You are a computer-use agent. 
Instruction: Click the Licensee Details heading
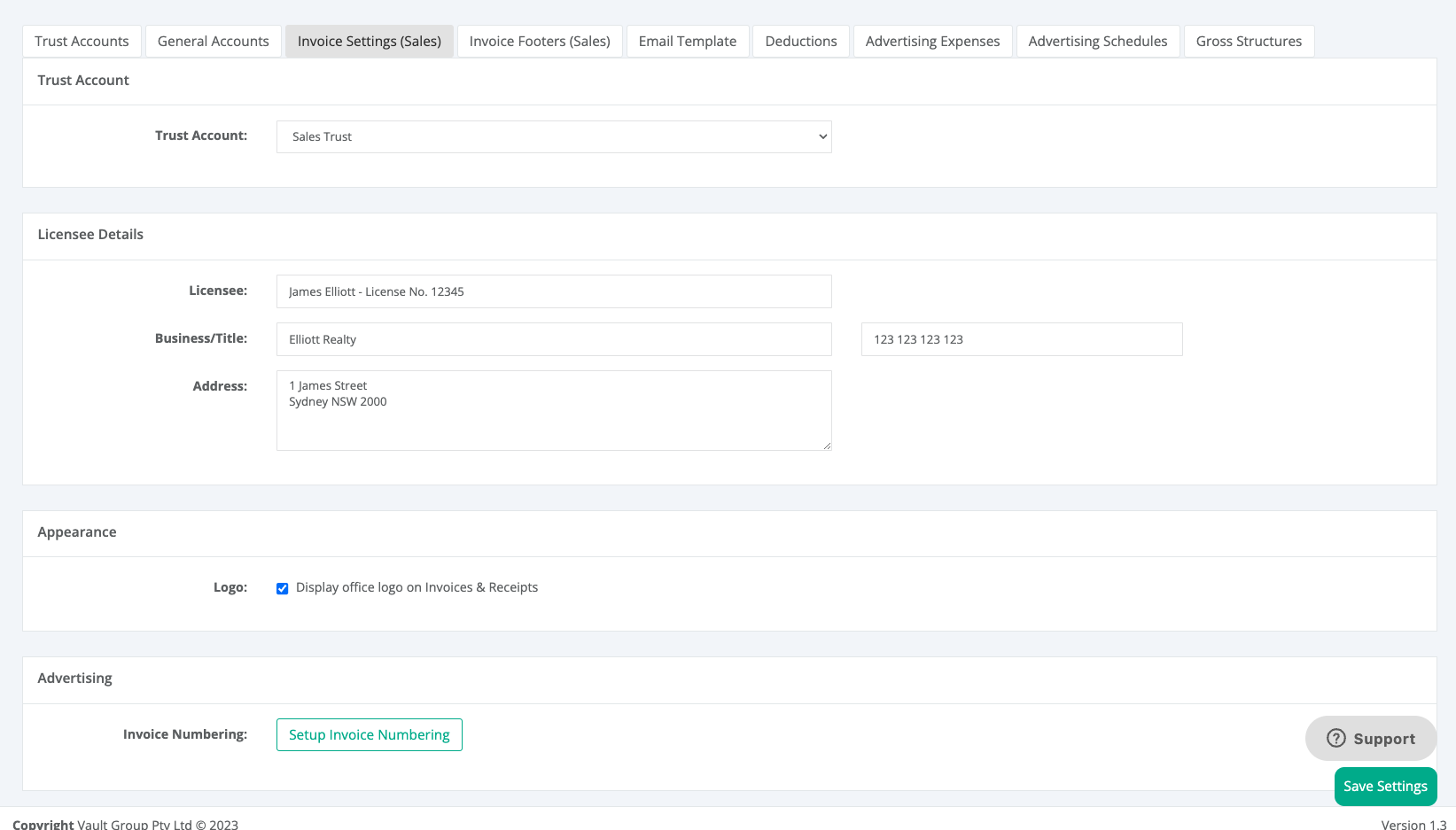click(x=90, y=235)
